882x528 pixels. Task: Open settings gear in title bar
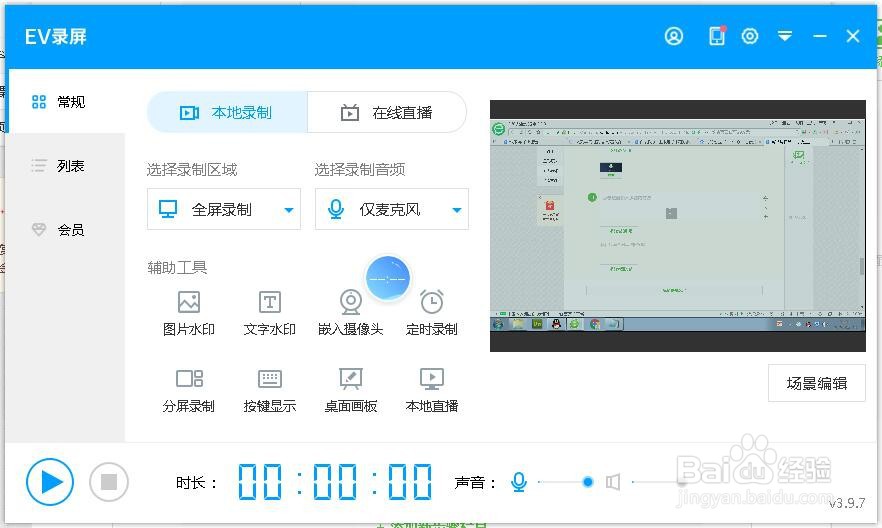pos(750,37)
